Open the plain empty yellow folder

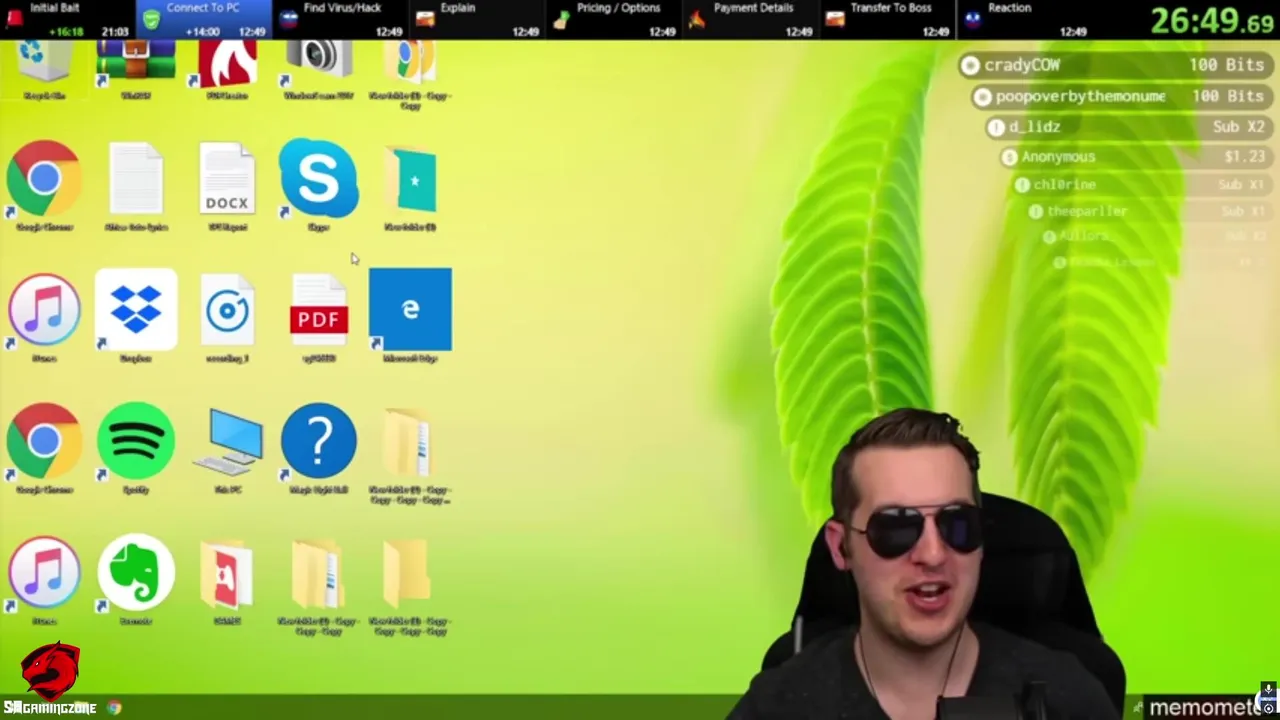coord(410,588)
